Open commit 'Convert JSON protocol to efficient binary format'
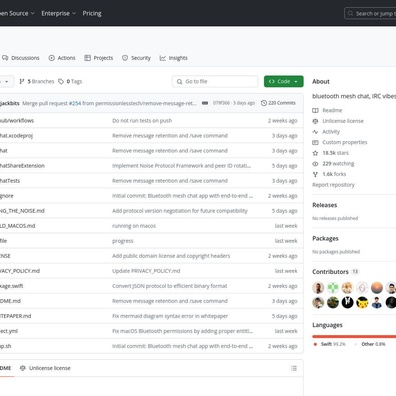This screenshot has height=396, width=396. coord(170,286)
